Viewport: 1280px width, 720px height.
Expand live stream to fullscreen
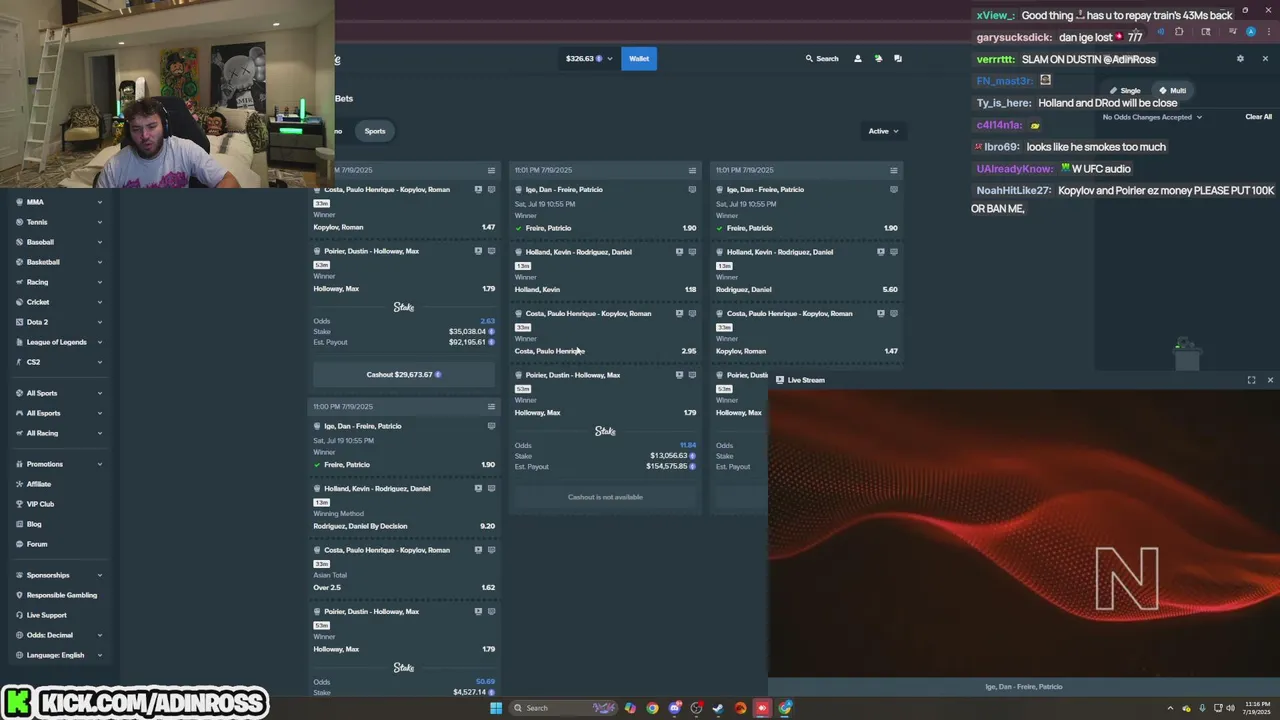tap(1251, 380)
